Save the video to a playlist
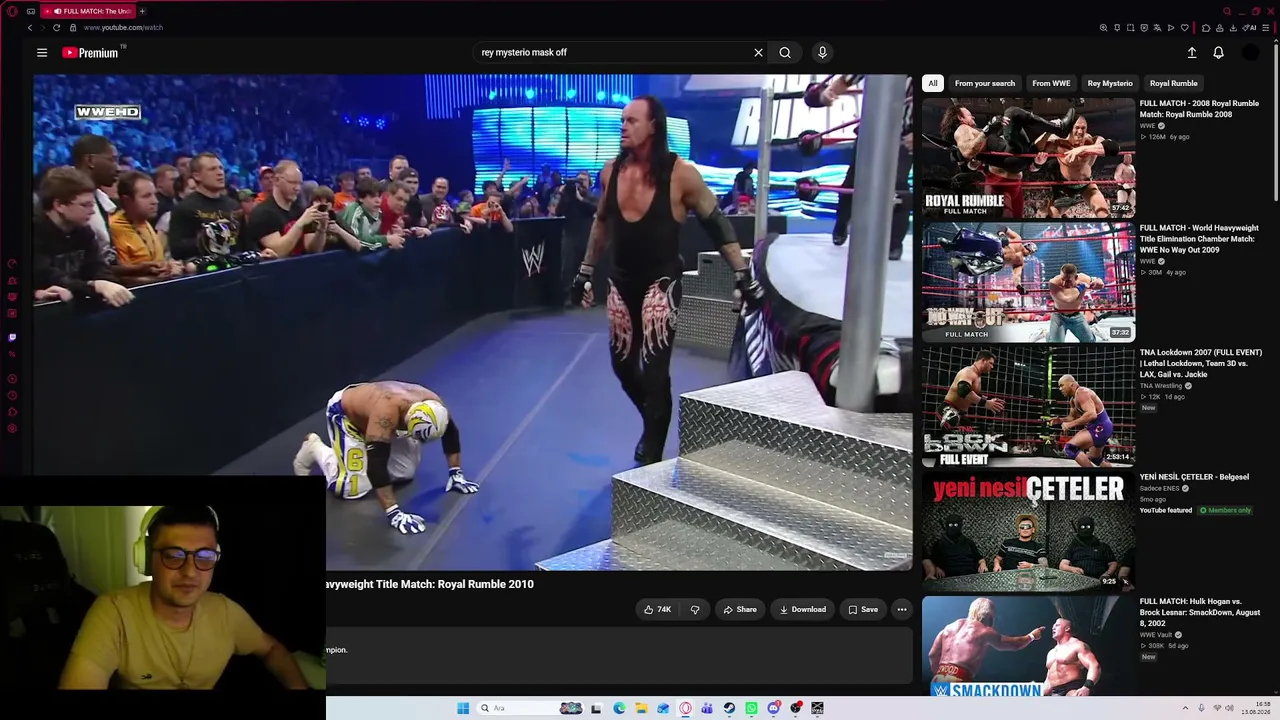This screenshot has width=1280, height=720. (x=863, y=610)
